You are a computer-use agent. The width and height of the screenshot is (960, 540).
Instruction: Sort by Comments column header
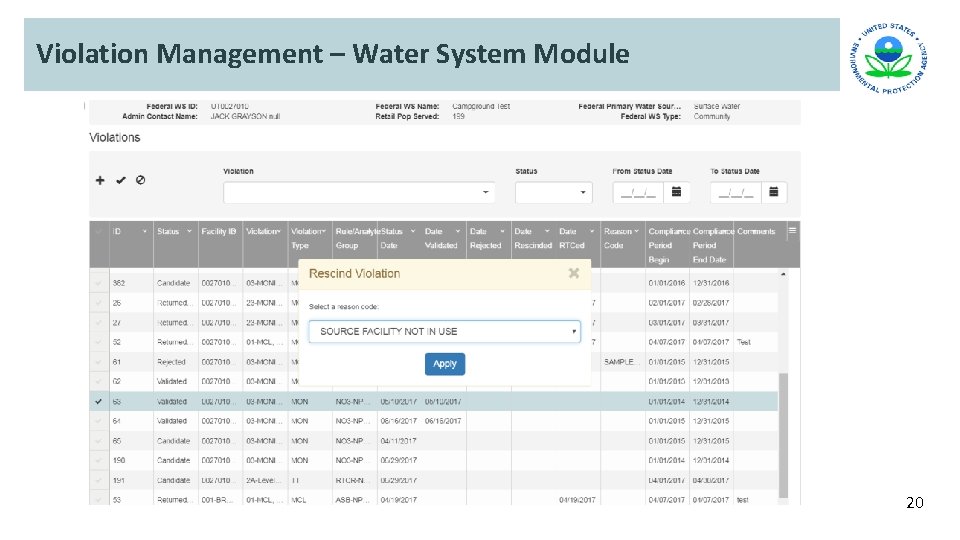tap(756, 231)
